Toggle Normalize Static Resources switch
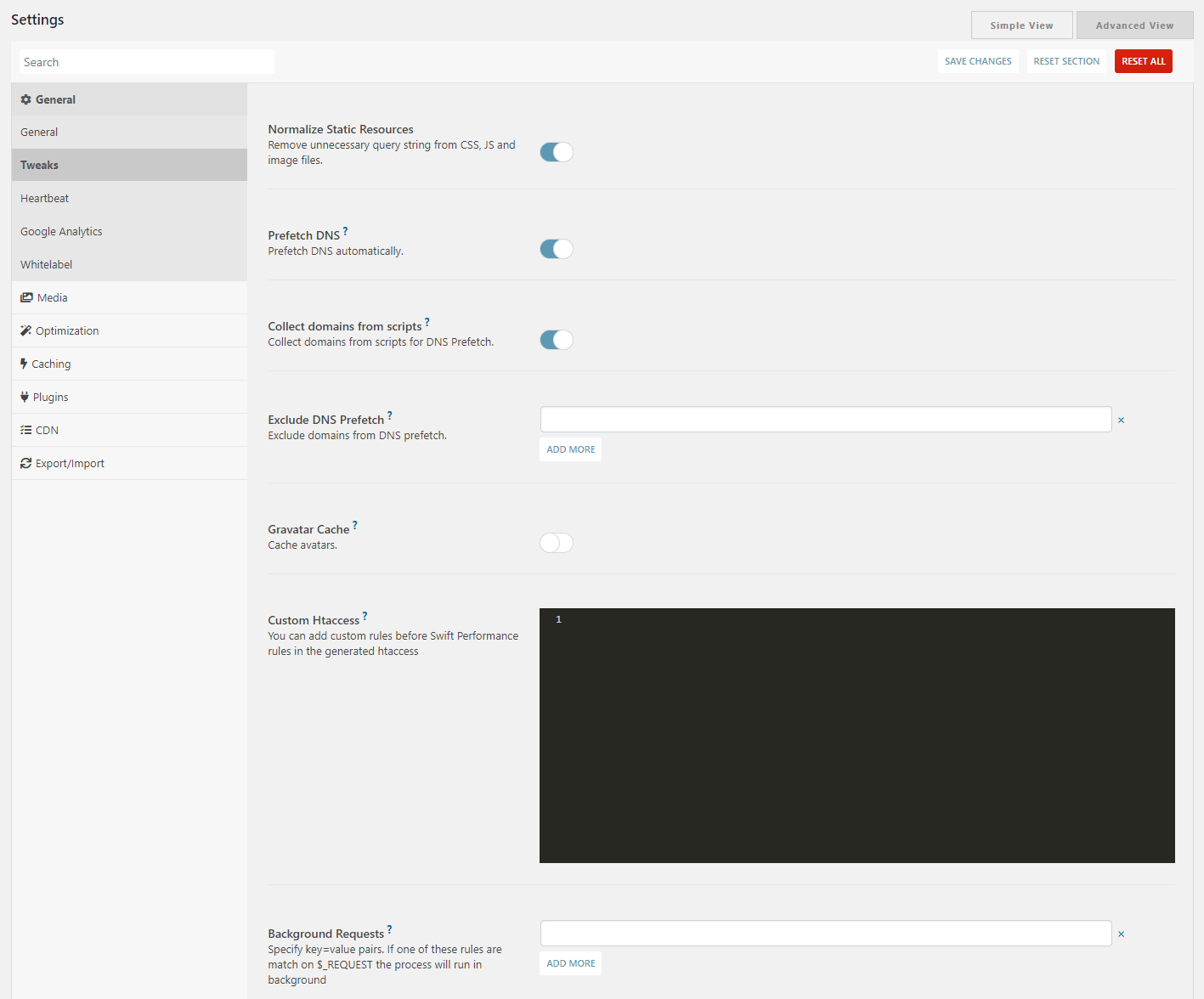The width and height of the screenshot is (1204, 999). 557,152
